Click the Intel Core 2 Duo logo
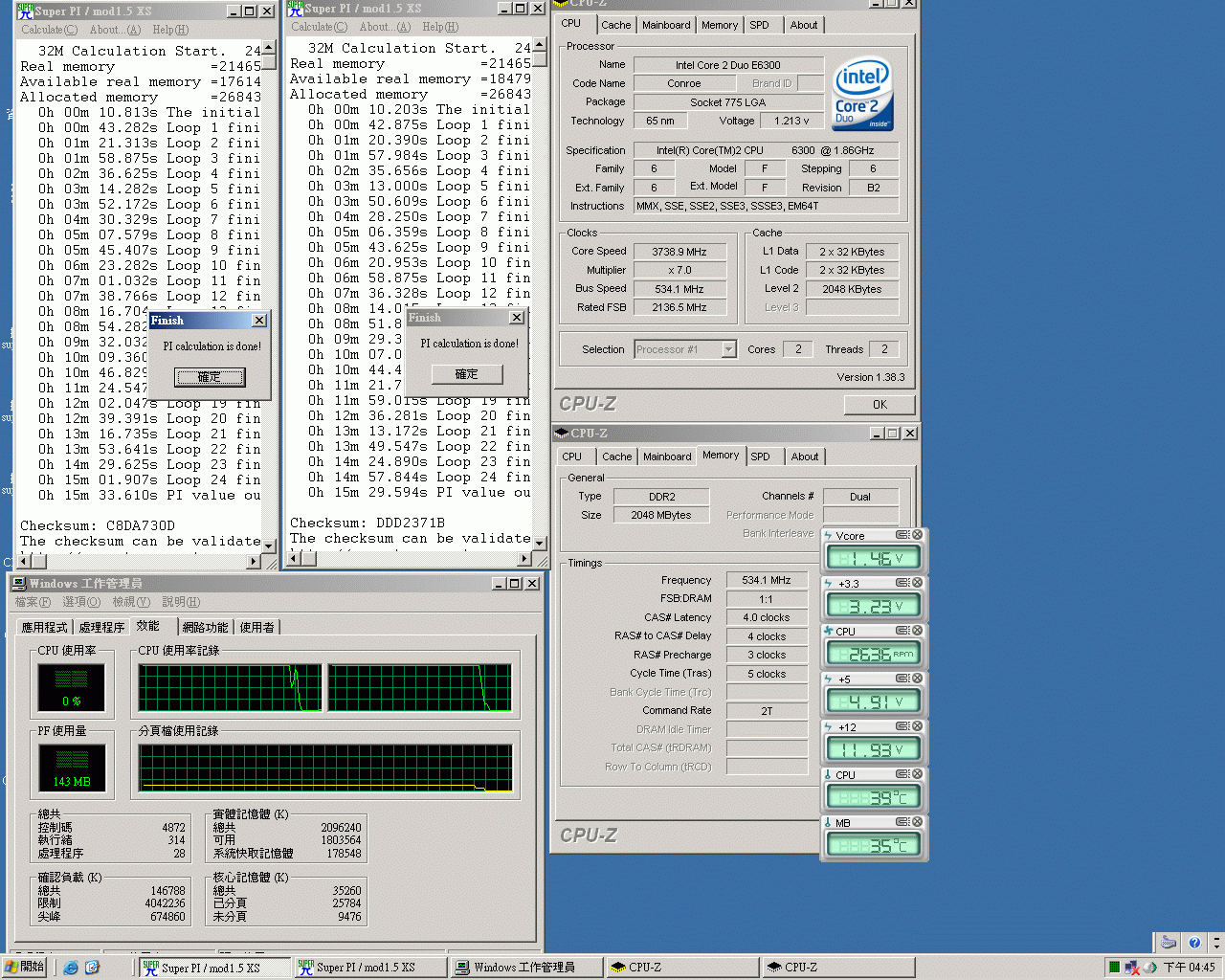 pyautogui.click(x=862, y=94)
